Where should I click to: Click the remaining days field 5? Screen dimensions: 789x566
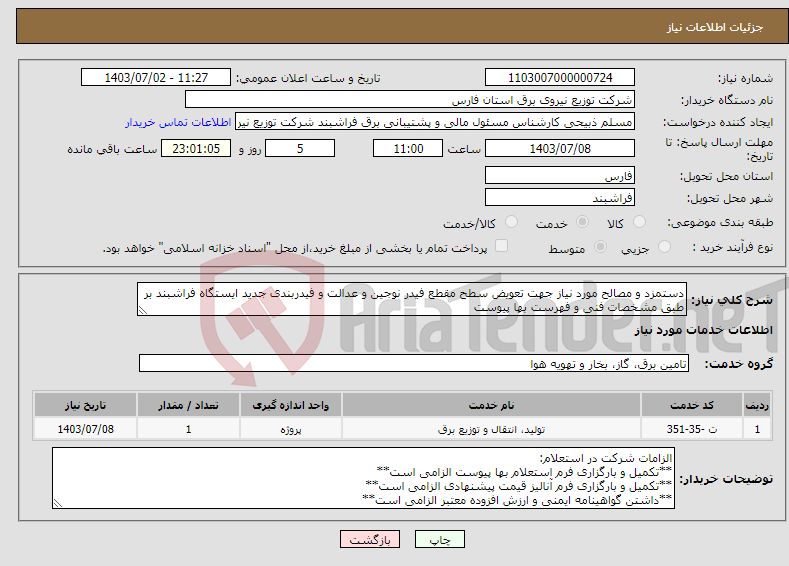[x=300, y=148]
